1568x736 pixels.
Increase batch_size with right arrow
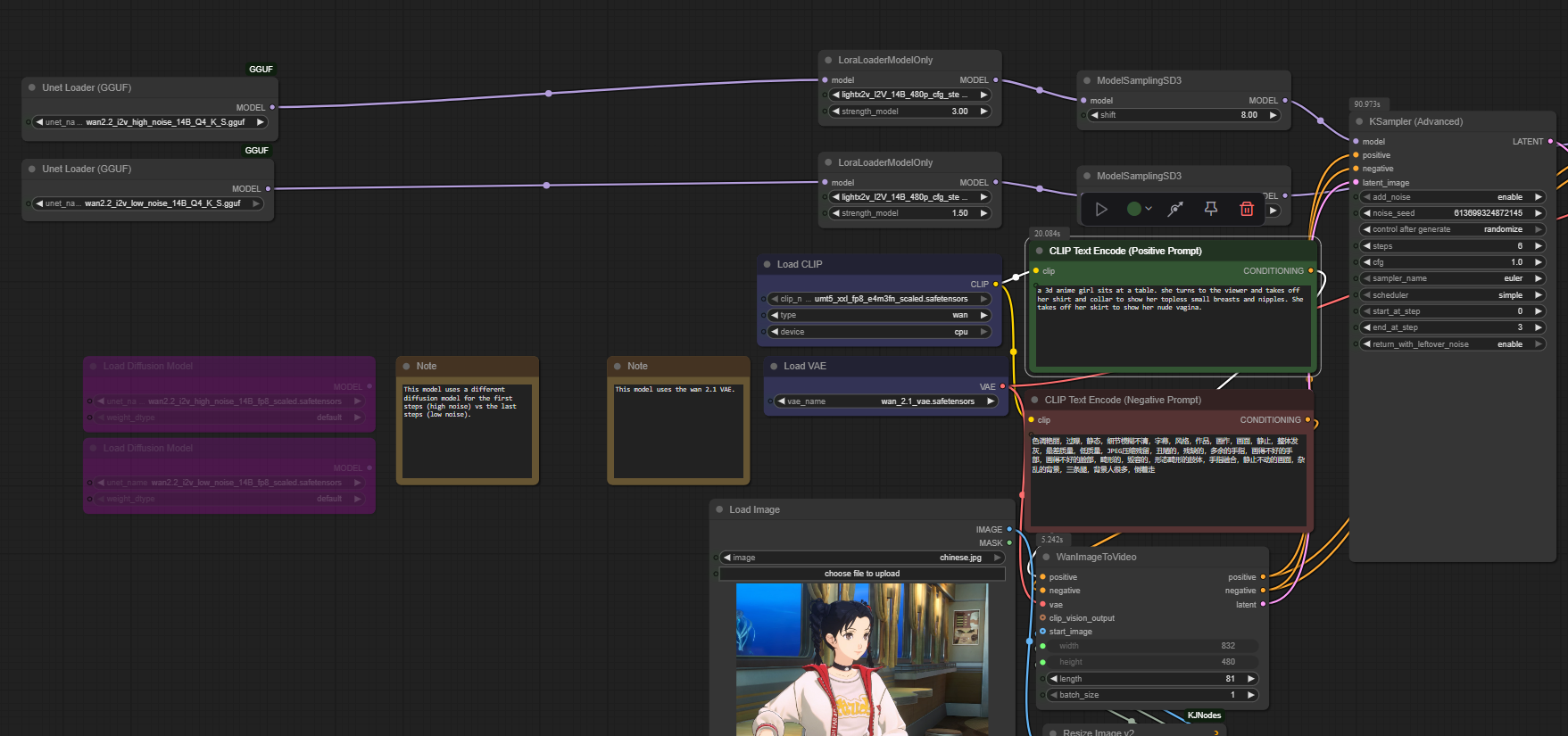(x=1251, y=695)
